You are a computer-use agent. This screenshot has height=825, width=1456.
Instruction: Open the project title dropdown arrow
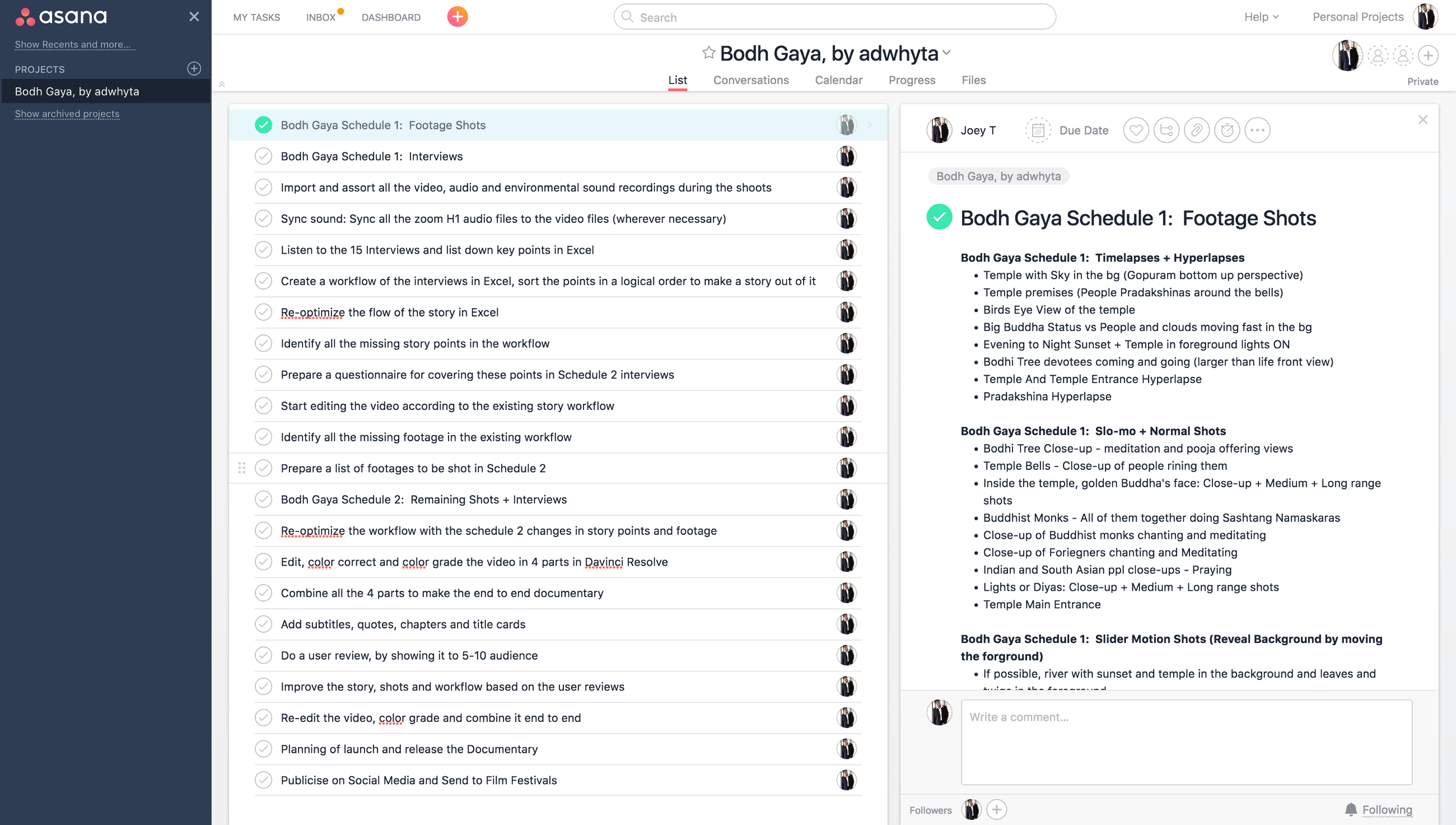click(947, 53)
